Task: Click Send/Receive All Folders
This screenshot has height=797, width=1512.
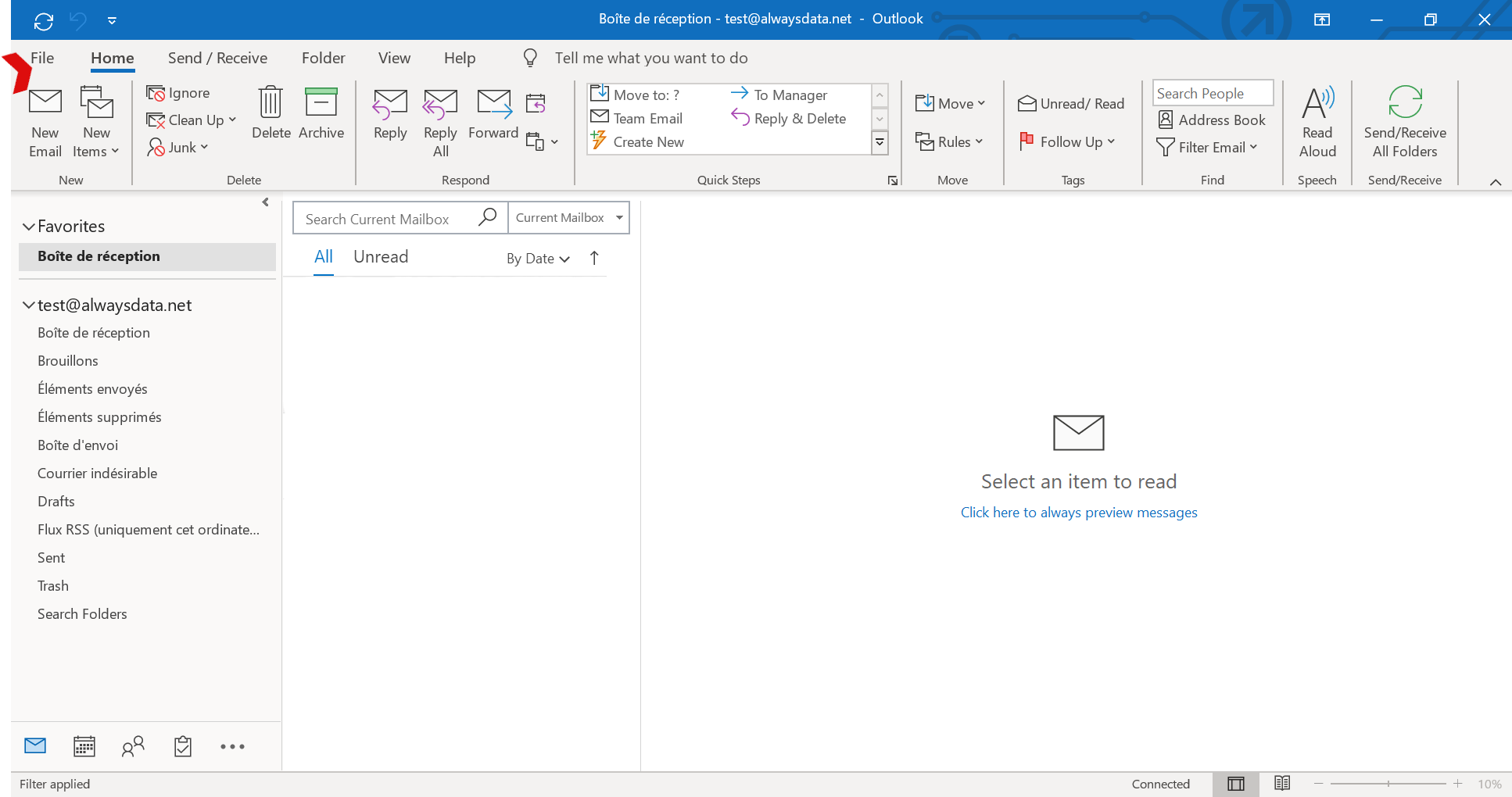Action: point(1405,123)
